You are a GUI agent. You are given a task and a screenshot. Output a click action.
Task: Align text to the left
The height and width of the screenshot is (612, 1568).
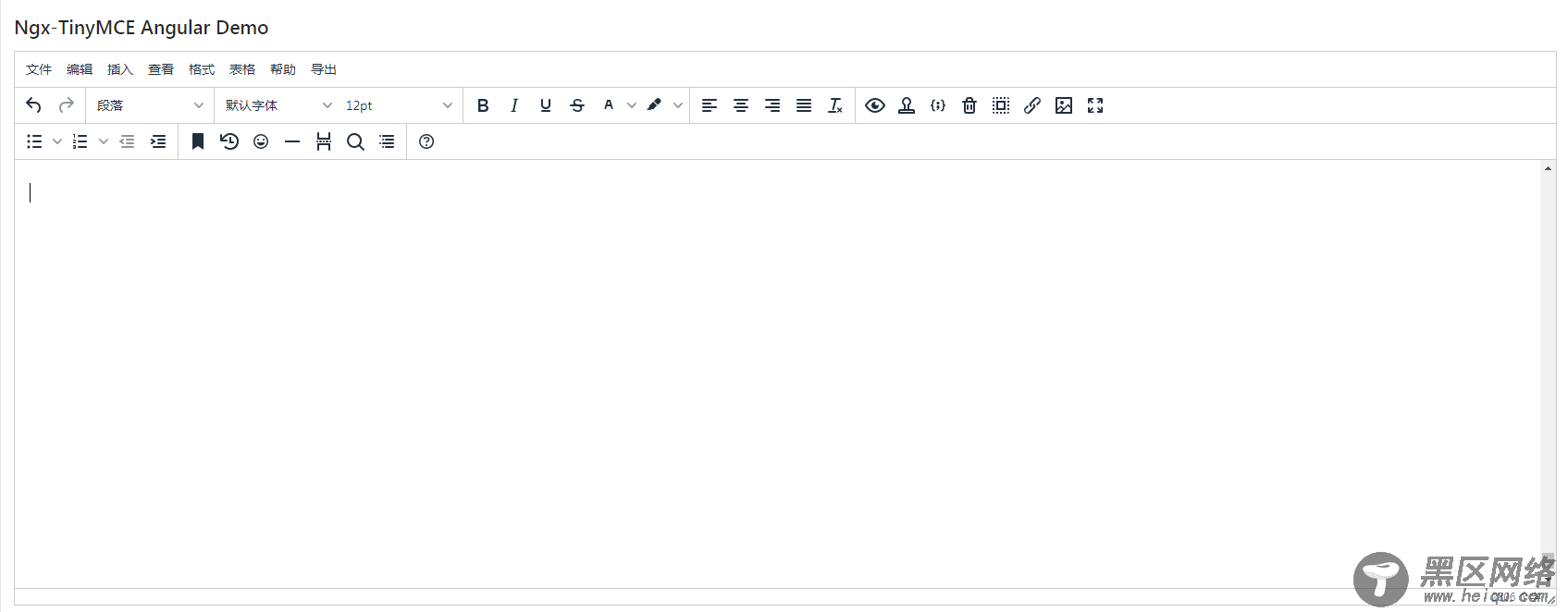tap(710, 105)
